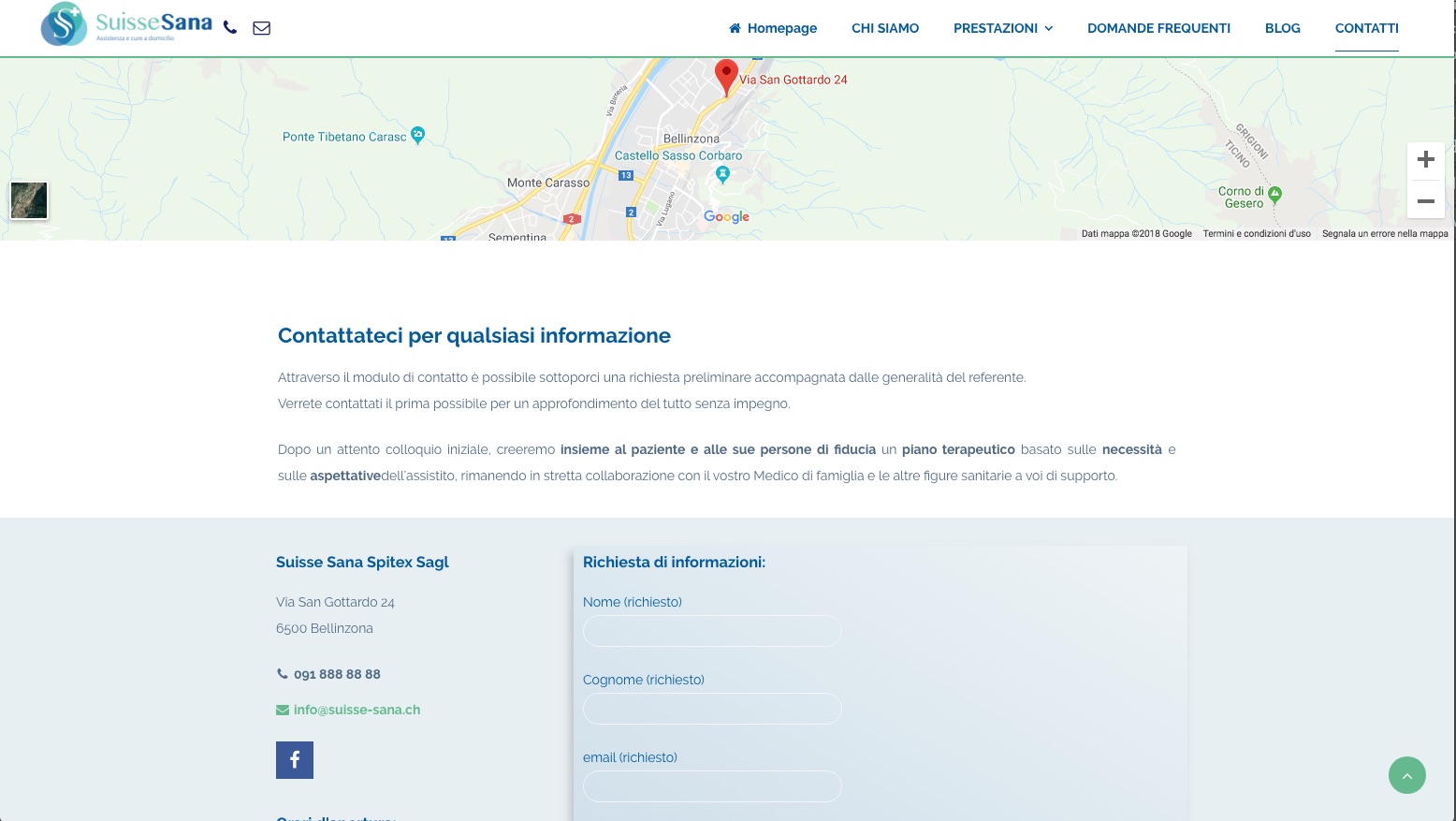The height and width of the screenshot is (821, 1456).
Task: Open the BLOG menu item
Action: click(x=1282, y=28)
